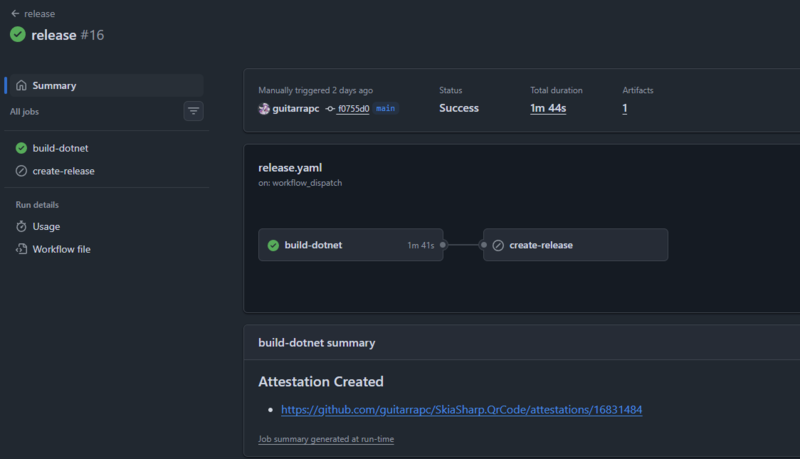Click skipped icon on create-release graph node
This screenshot has height=459, width=800.
coord(498,245)
